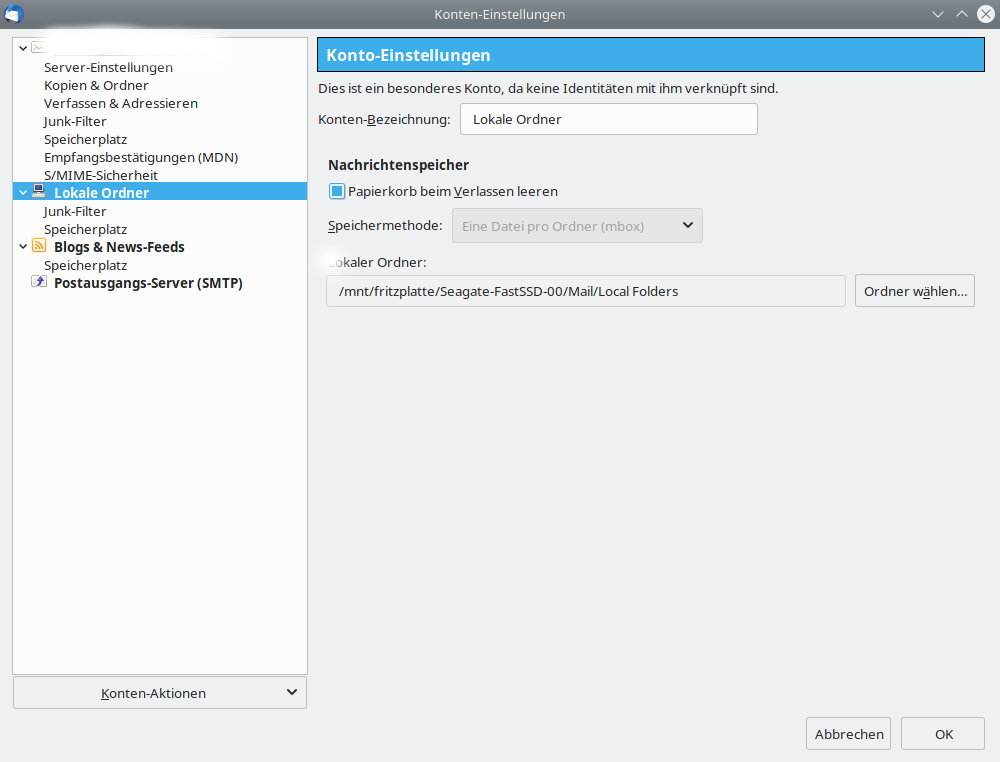Close the Konten-Einstellungen dialog with the X
This screenshot has height=762, width=1000.
(985, 14)
